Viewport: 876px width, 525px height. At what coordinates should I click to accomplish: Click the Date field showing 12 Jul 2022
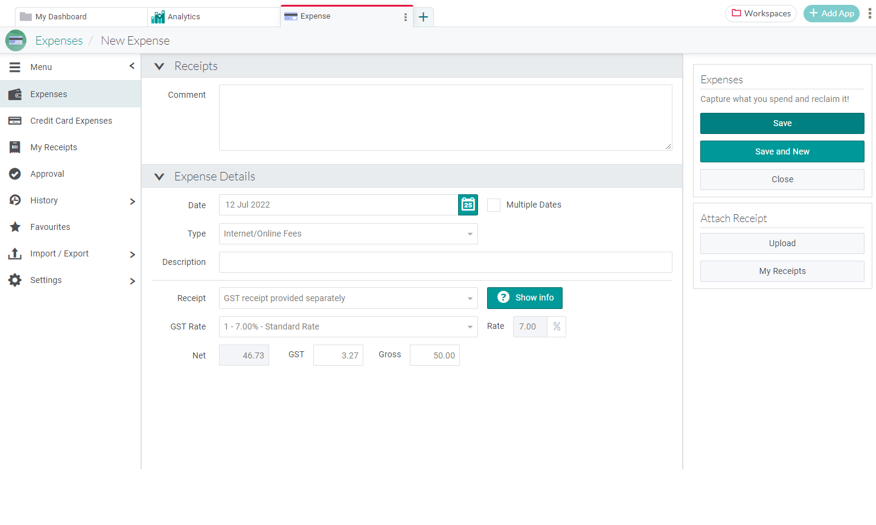338,205
